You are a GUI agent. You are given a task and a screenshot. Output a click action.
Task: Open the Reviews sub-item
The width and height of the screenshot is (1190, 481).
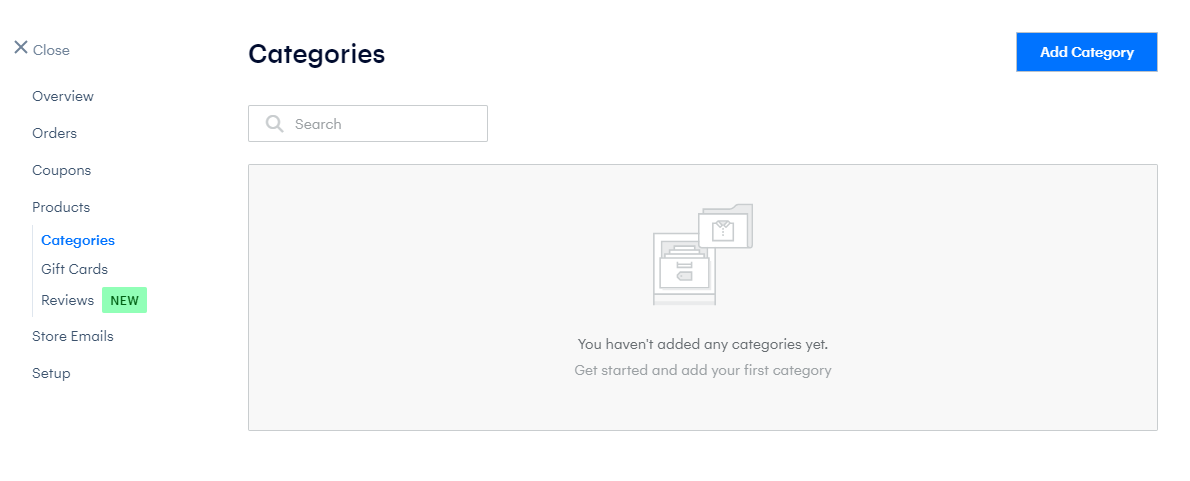click(68, 300)
